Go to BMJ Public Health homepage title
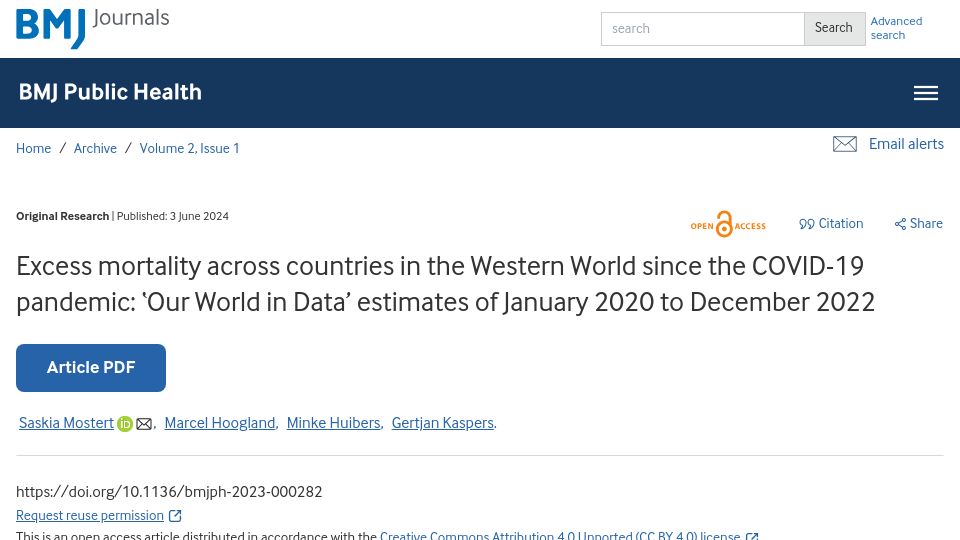The height and width of the screenshot is (540, 960). [x=110, y=92]
